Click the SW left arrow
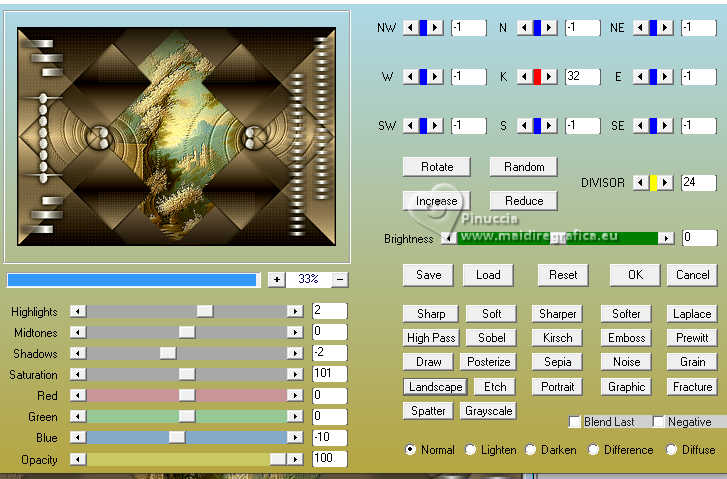 (410, 126)
